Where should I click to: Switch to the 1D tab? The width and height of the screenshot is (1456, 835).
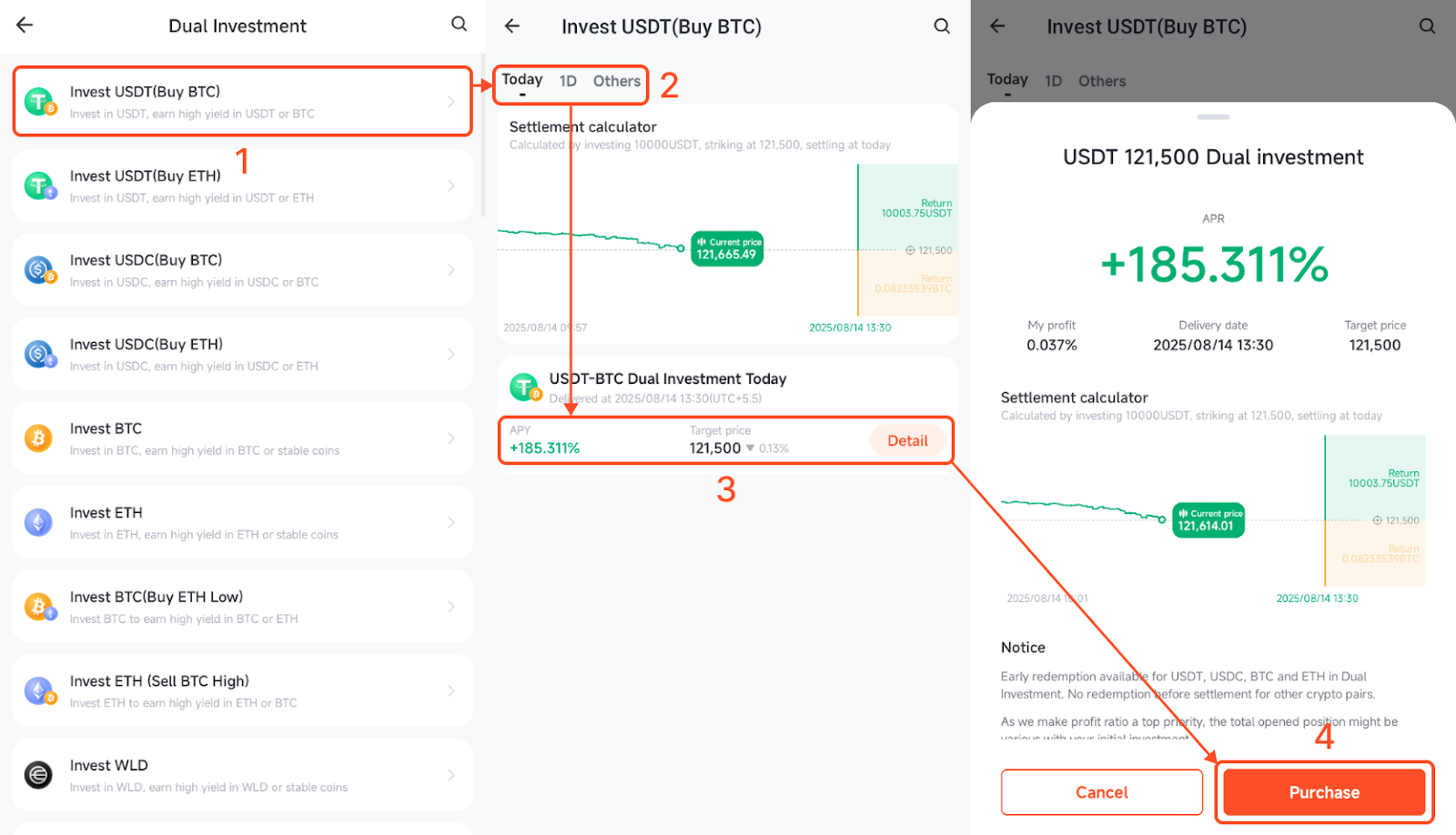click(x=568, y=81)
